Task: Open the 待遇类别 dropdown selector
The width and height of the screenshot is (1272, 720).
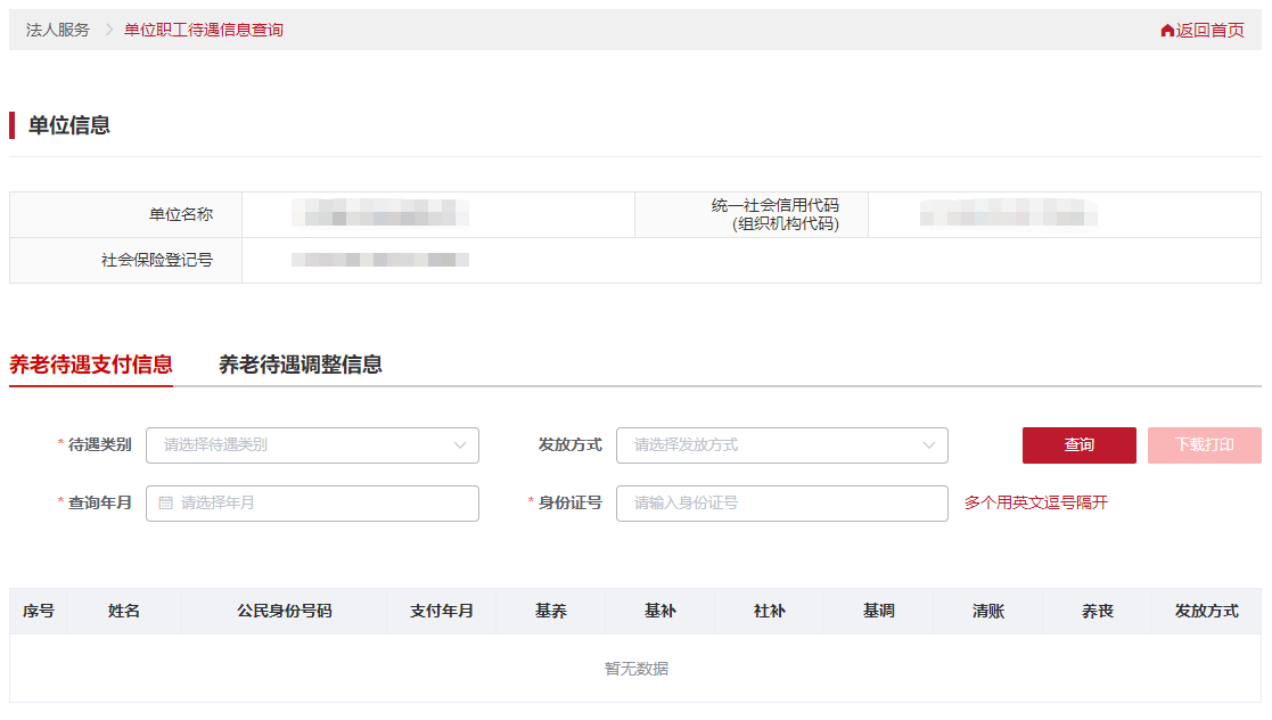Action: coord(312,445)
